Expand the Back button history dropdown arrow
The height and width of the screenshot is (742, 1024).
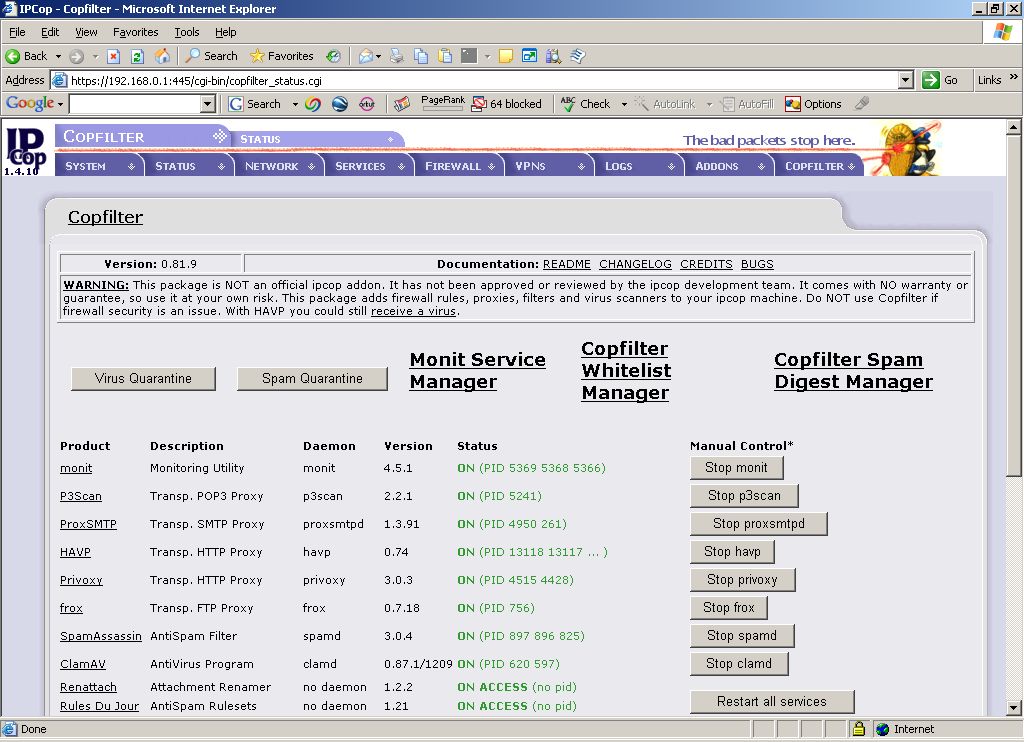pos(58,56)
